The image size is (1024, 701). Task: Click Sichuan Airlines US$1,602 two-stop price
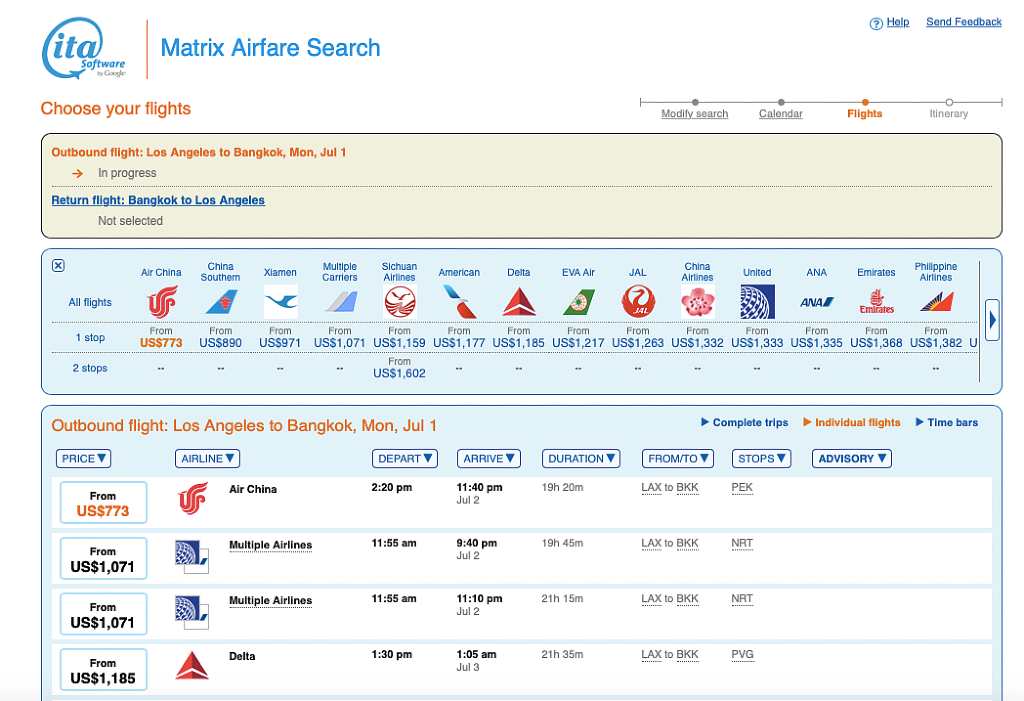[x=400, y=374]
